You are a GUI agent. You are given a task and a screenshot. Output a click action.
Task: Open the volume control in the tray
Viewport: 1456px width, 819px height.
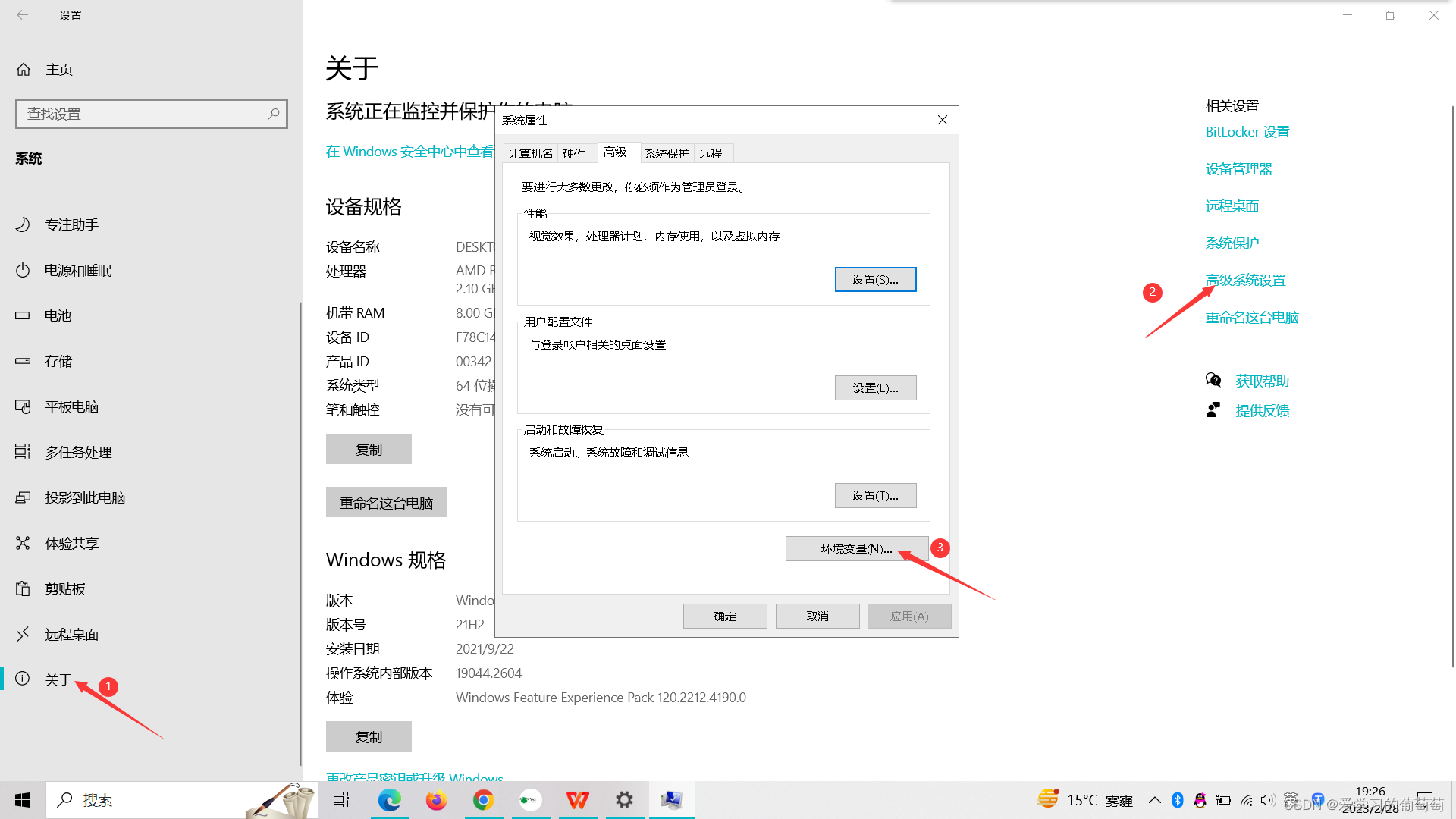click(x=1269, y=799)
